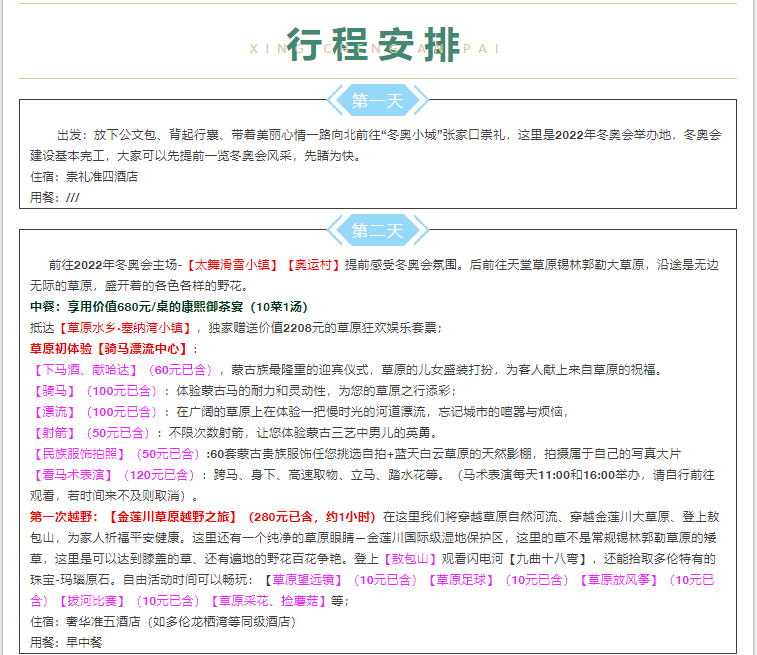Click the 【拔河比赛】 activity label
Viewport: 757px width, 655px height.
click(x=90, y=601)
